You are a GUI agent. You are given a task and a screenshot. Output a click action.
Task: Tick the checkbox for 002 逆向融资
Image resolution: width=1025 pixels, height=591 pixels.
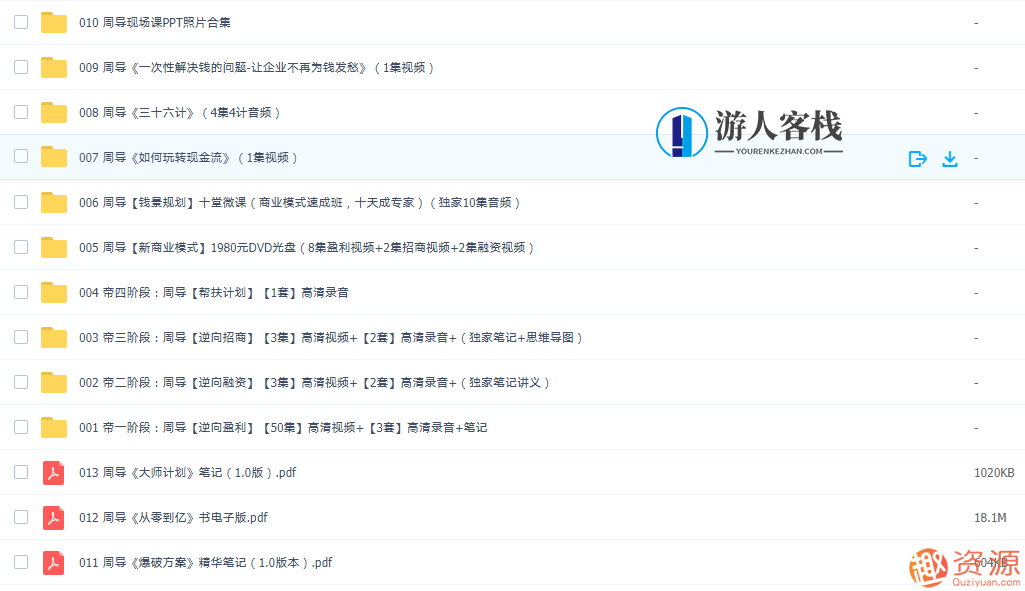pyautogui.click(x=20, y=382)
